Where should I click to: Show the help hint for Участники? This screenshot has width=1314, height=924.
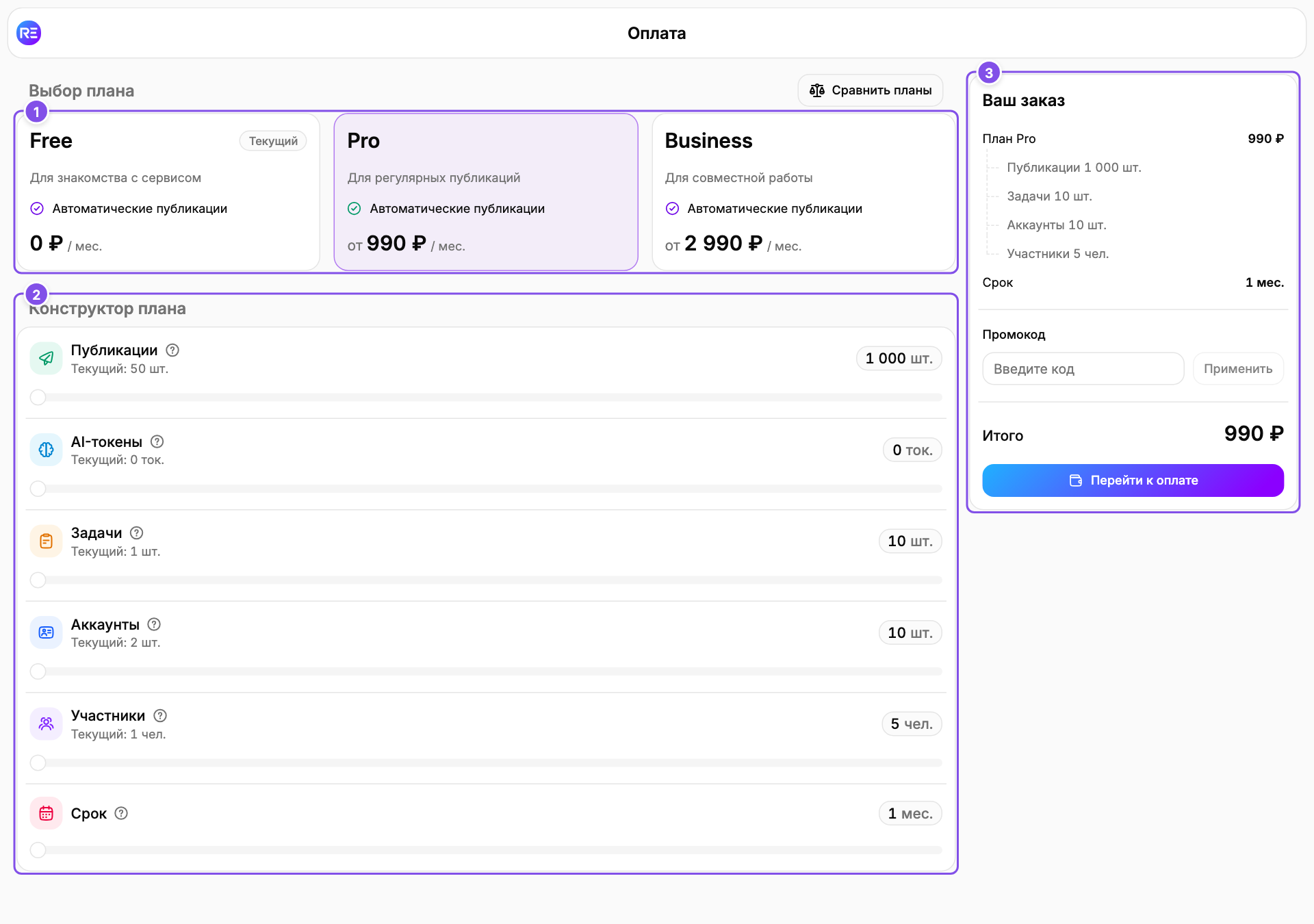tap(160, 715)
